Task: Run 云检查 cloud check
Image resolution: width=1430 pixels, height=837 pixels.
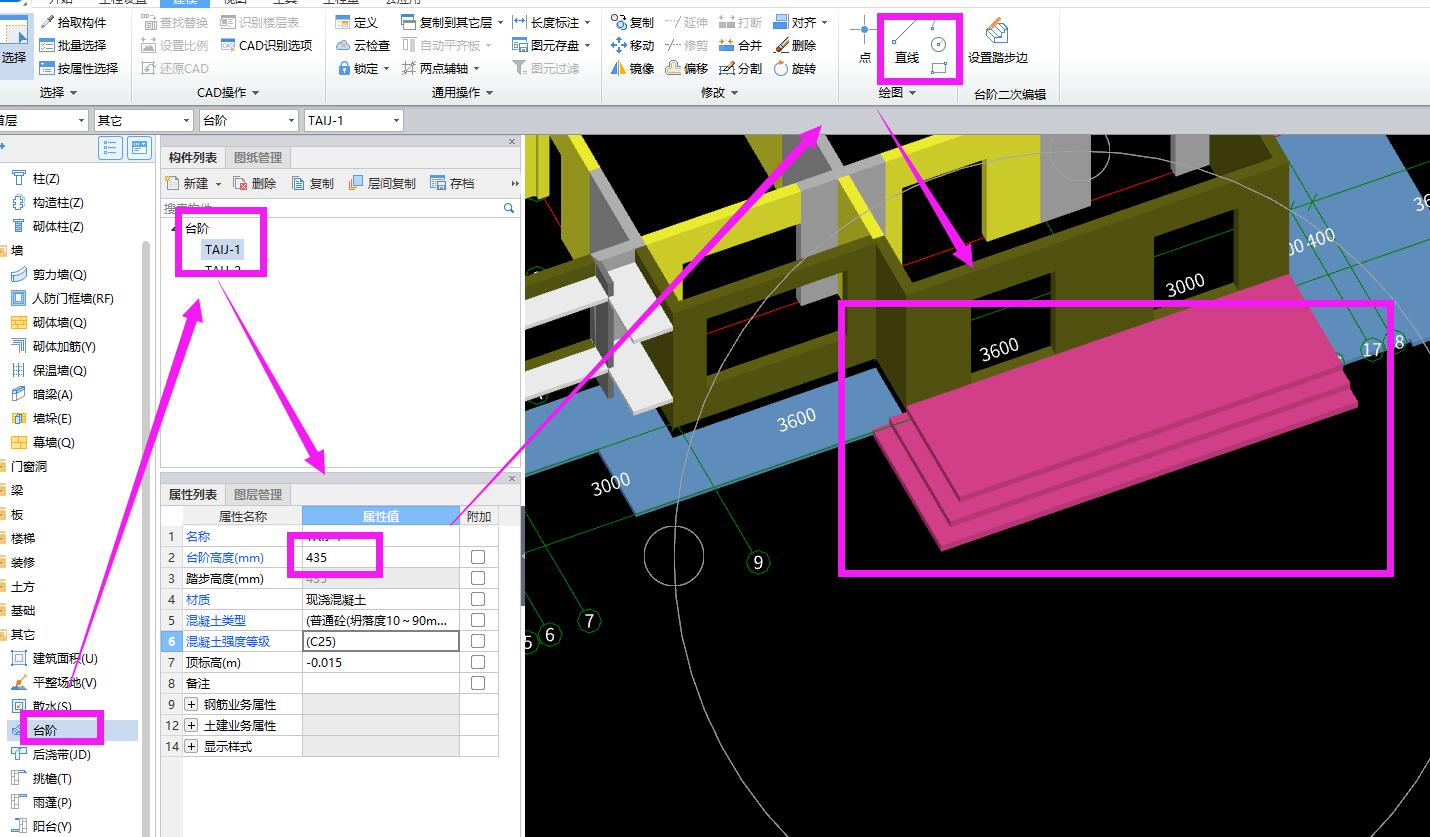Action: click(363, 45)
